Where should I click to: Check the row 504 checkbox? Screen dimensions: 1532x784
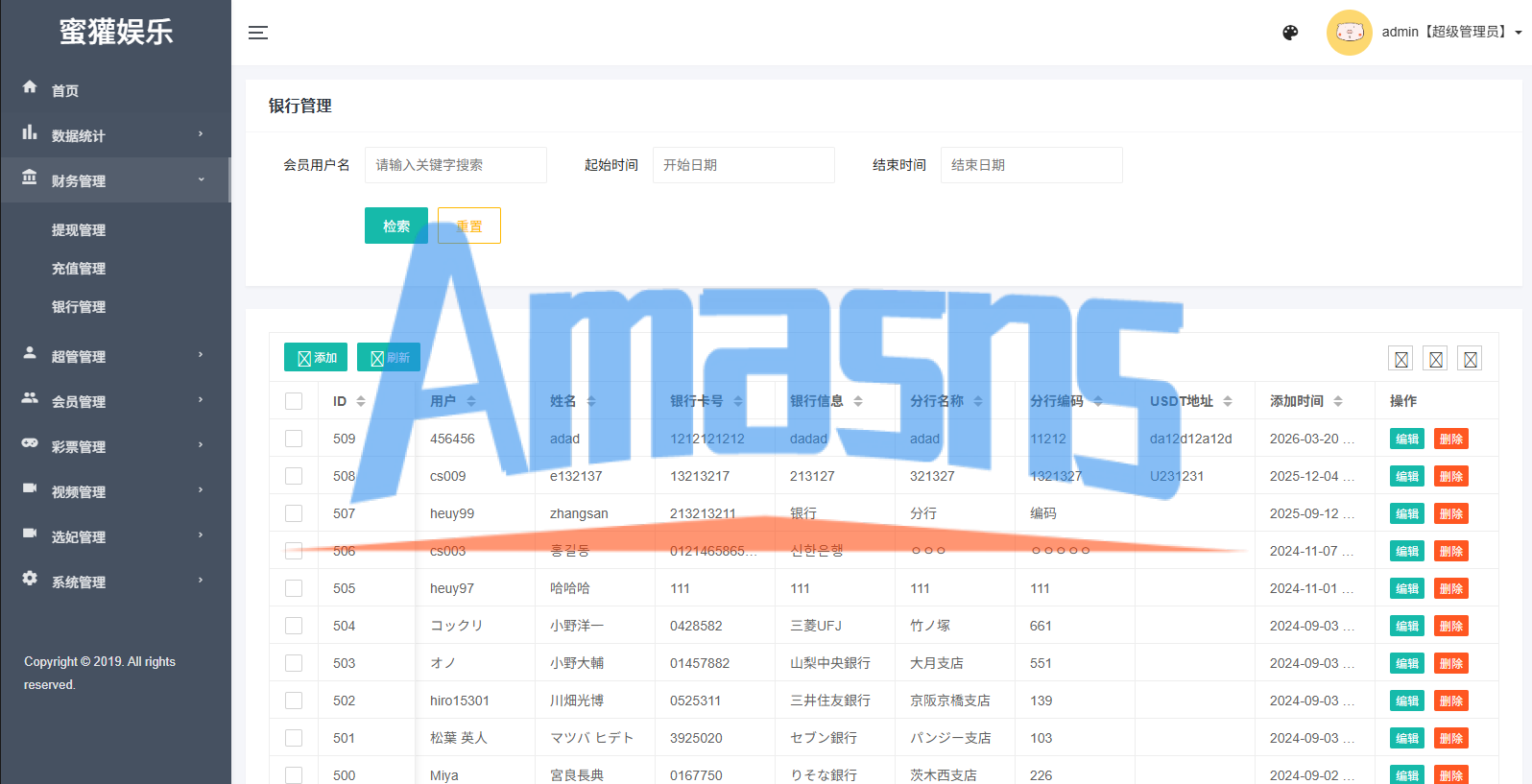294,626
